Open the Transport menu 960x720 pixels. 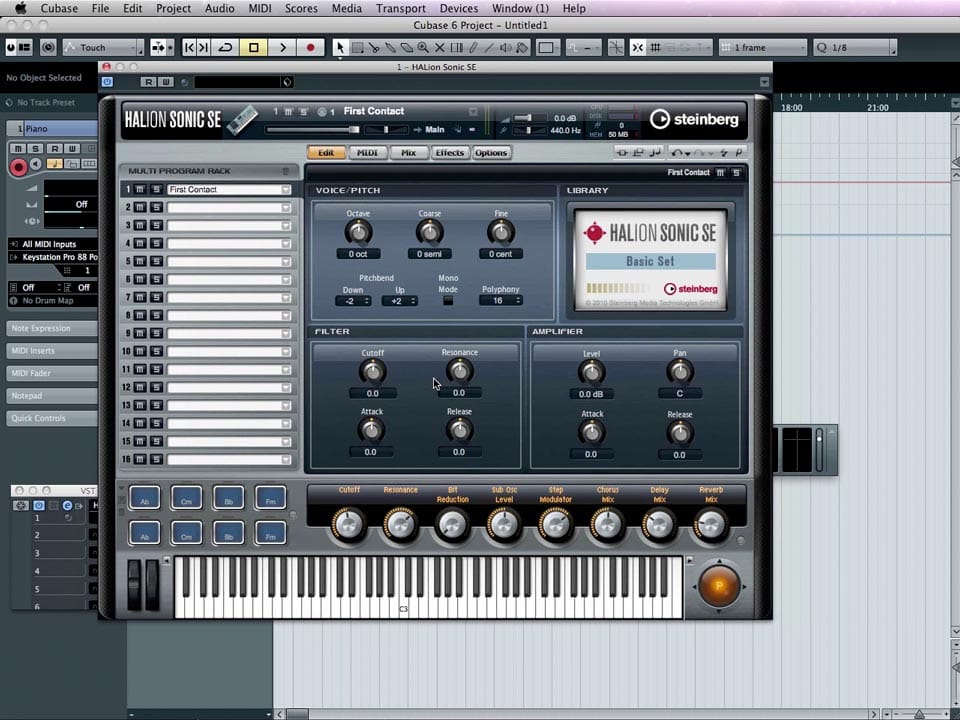click(x=400, y=9)
